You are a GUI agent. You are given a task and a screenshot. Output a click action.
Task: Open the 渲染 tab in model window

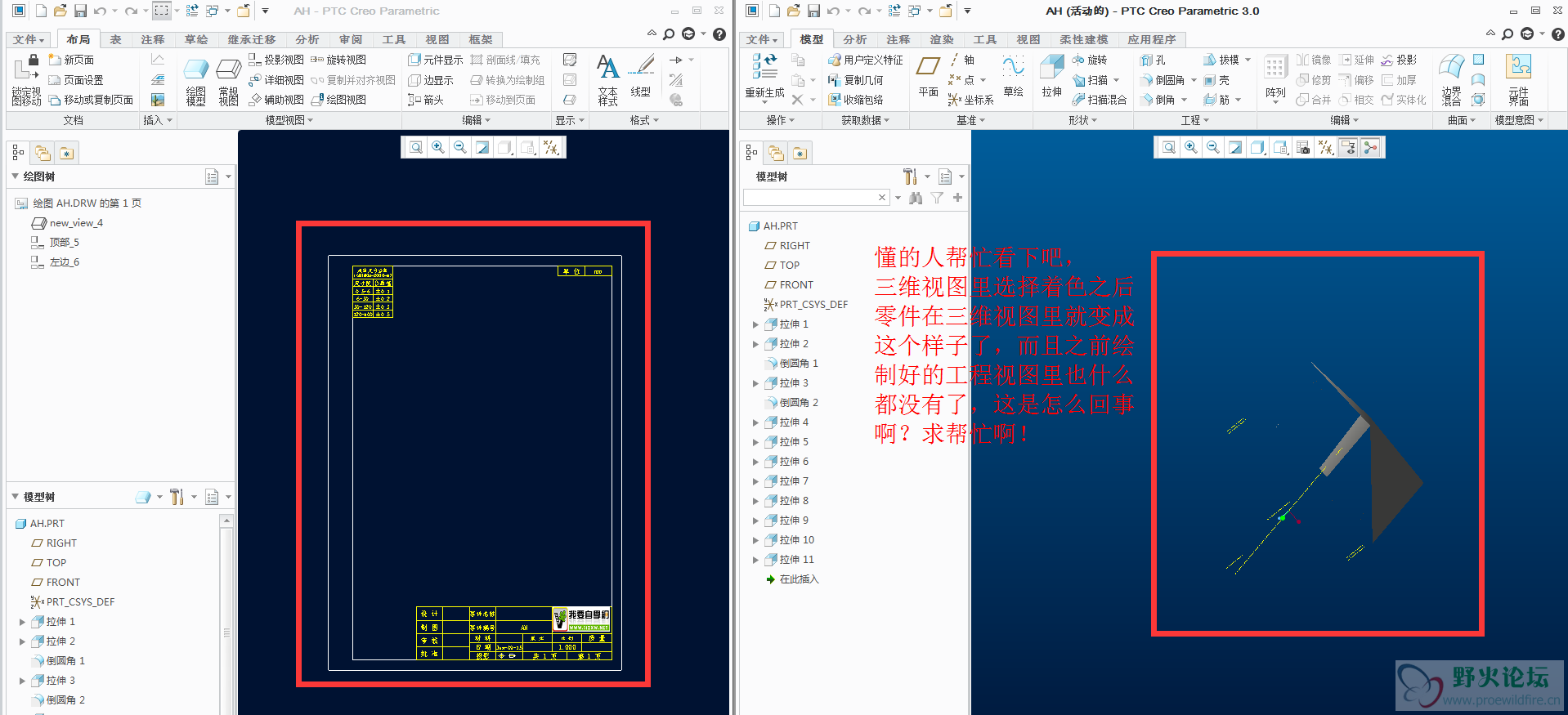coord(942,39)
